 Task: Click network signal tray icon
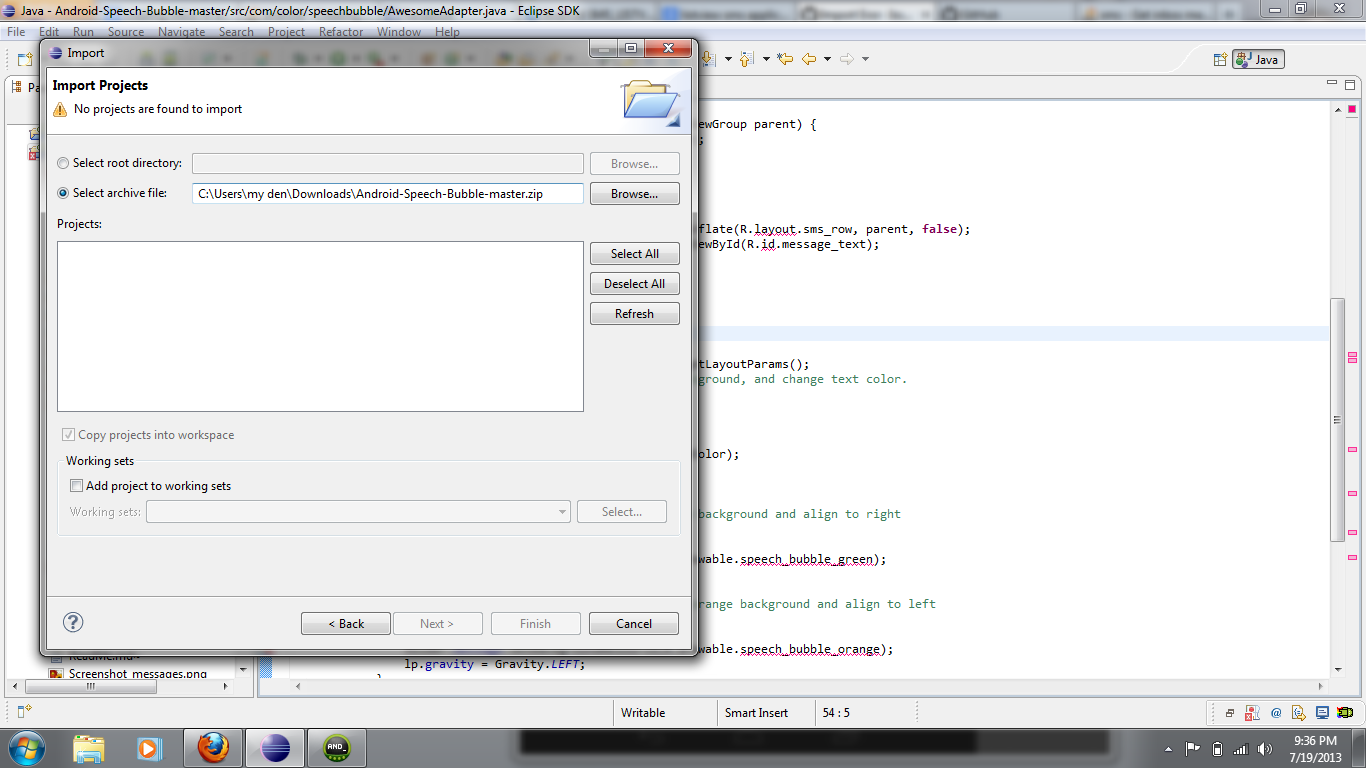1241,749
